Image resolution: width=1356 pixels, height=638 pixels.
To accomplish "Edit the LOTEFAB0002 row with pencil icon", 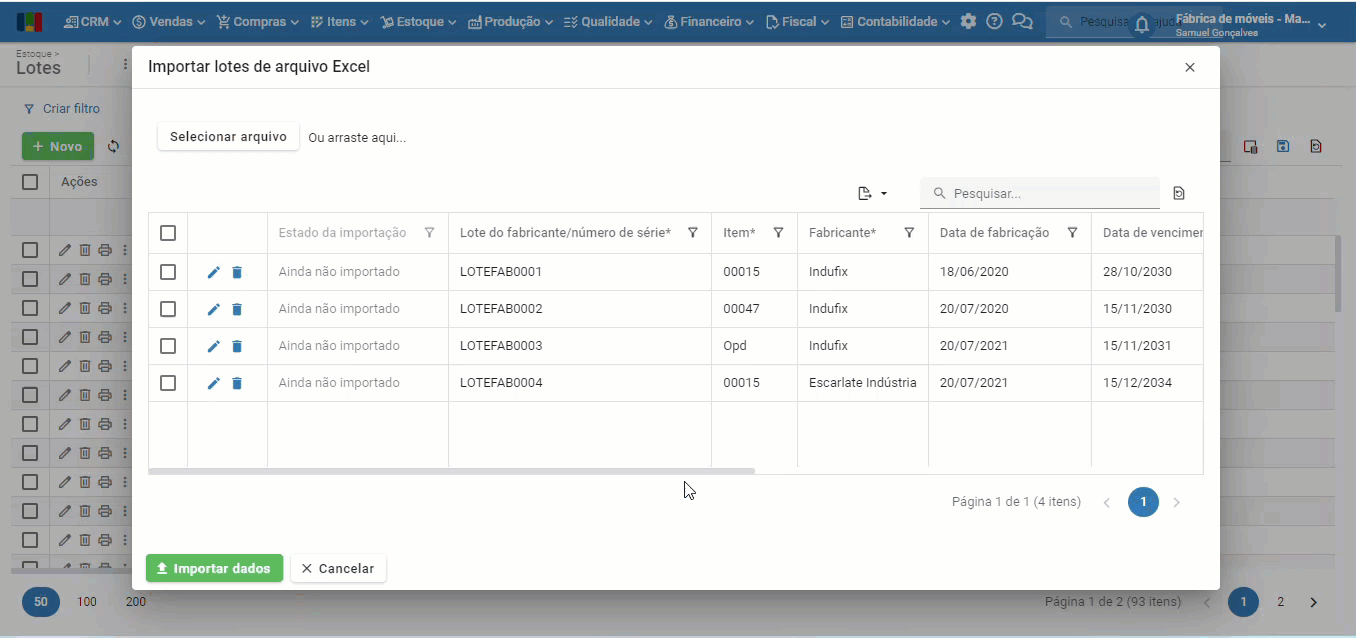I will [x=213, y=309].
